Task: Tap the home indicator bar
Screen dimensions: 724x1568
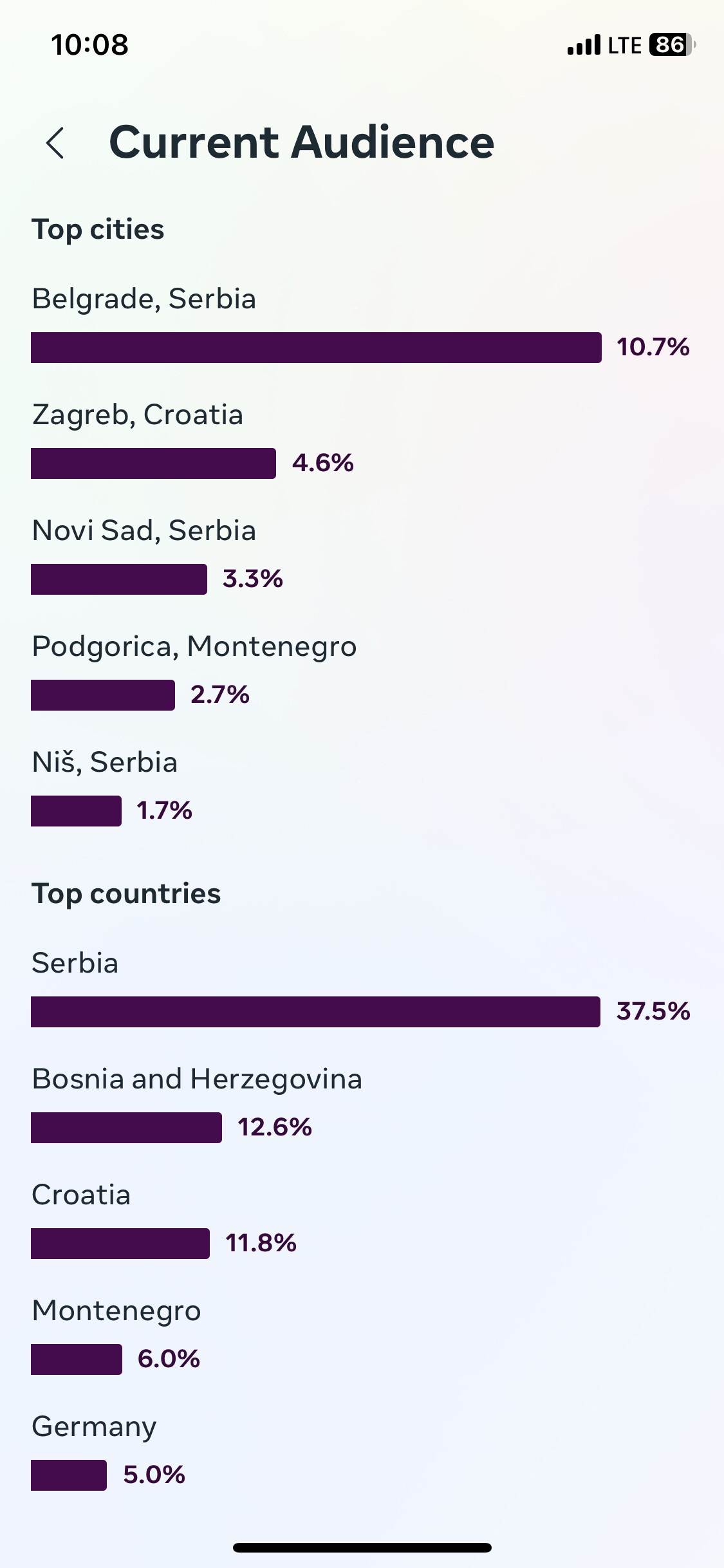Action: 362,1547
